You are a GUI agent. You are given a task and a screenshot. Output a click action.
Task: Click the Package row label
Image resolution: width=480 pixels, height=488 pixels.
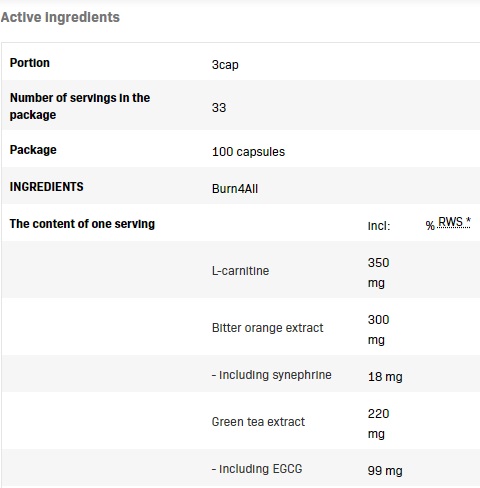pyautogui.click(x=33, y=150)
